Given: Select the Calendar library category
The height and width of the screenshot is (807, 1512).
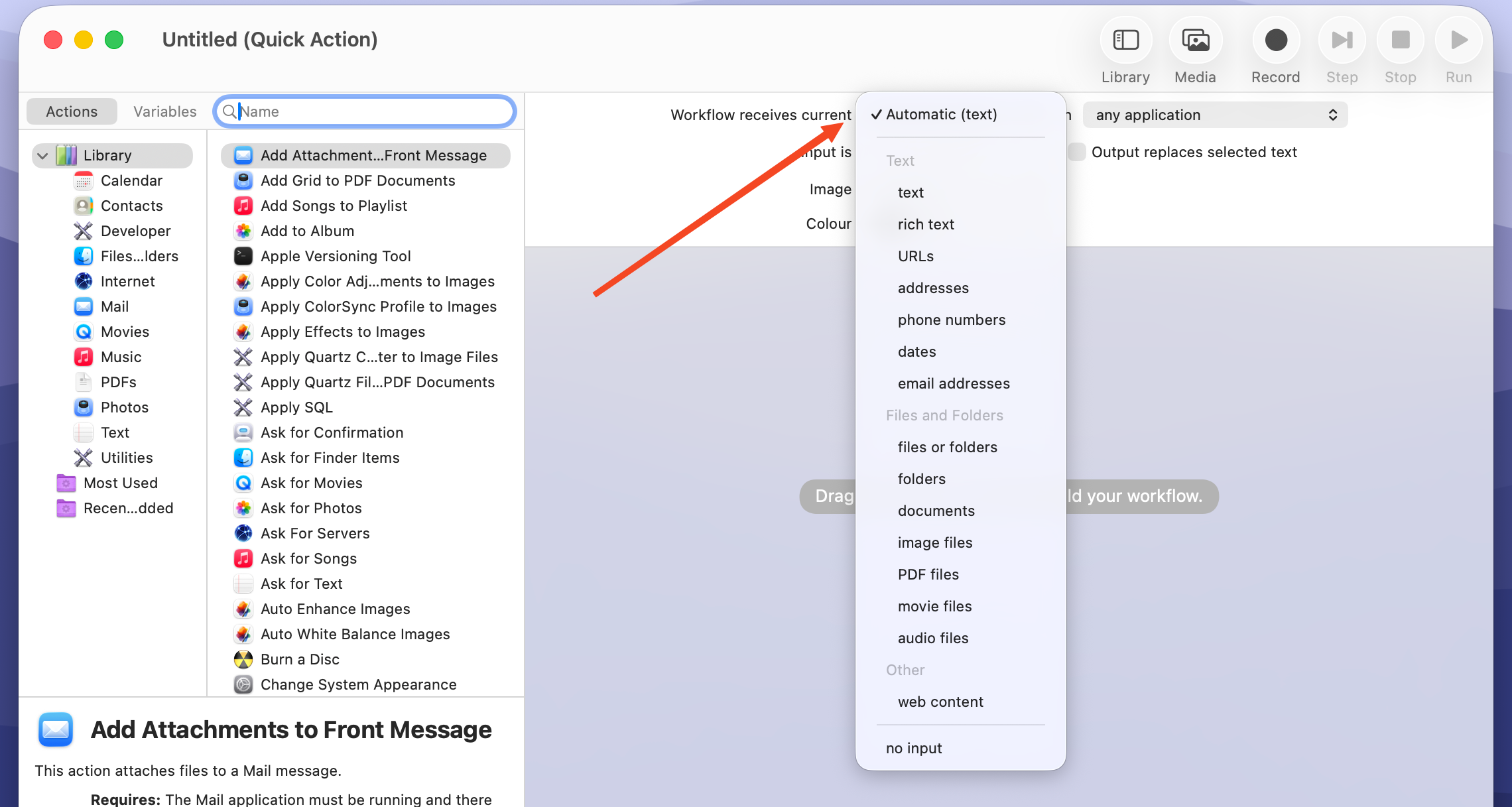Looking at the screenshot, I should pyautogui.click(x=131, y=180).
